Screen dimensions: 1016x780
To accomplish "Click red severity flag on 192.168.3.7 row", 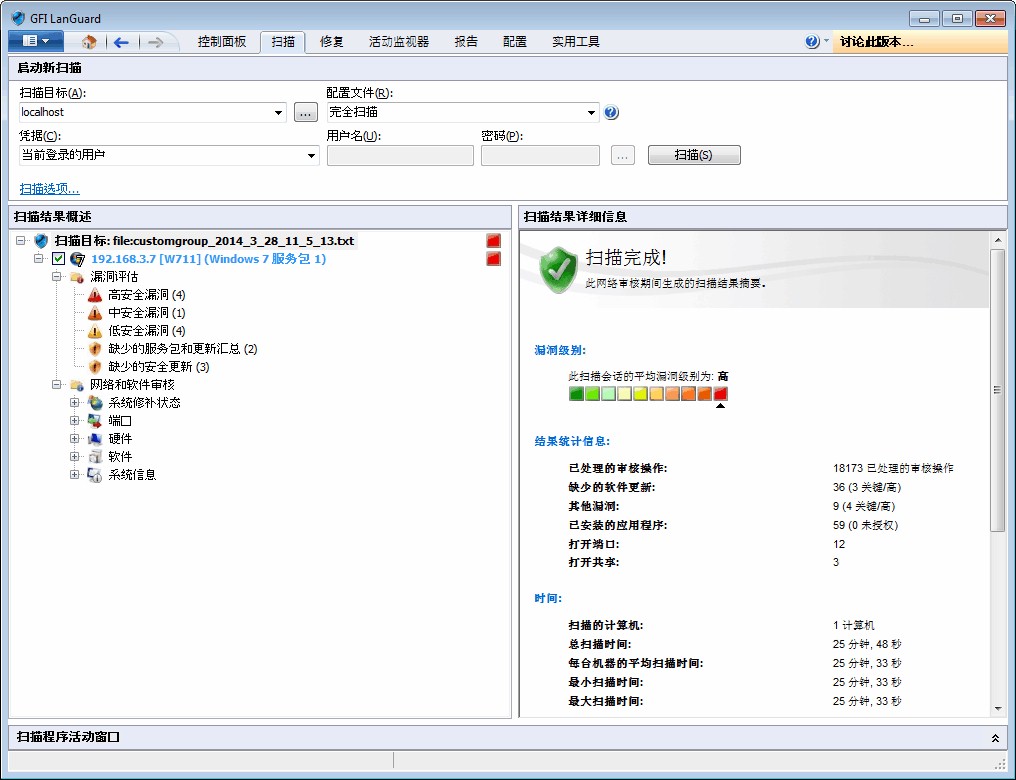I will [x=494, y=259].
